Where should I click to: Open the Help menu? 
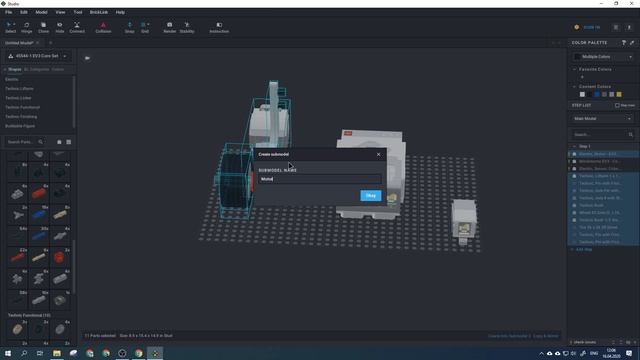coord(120,12)
